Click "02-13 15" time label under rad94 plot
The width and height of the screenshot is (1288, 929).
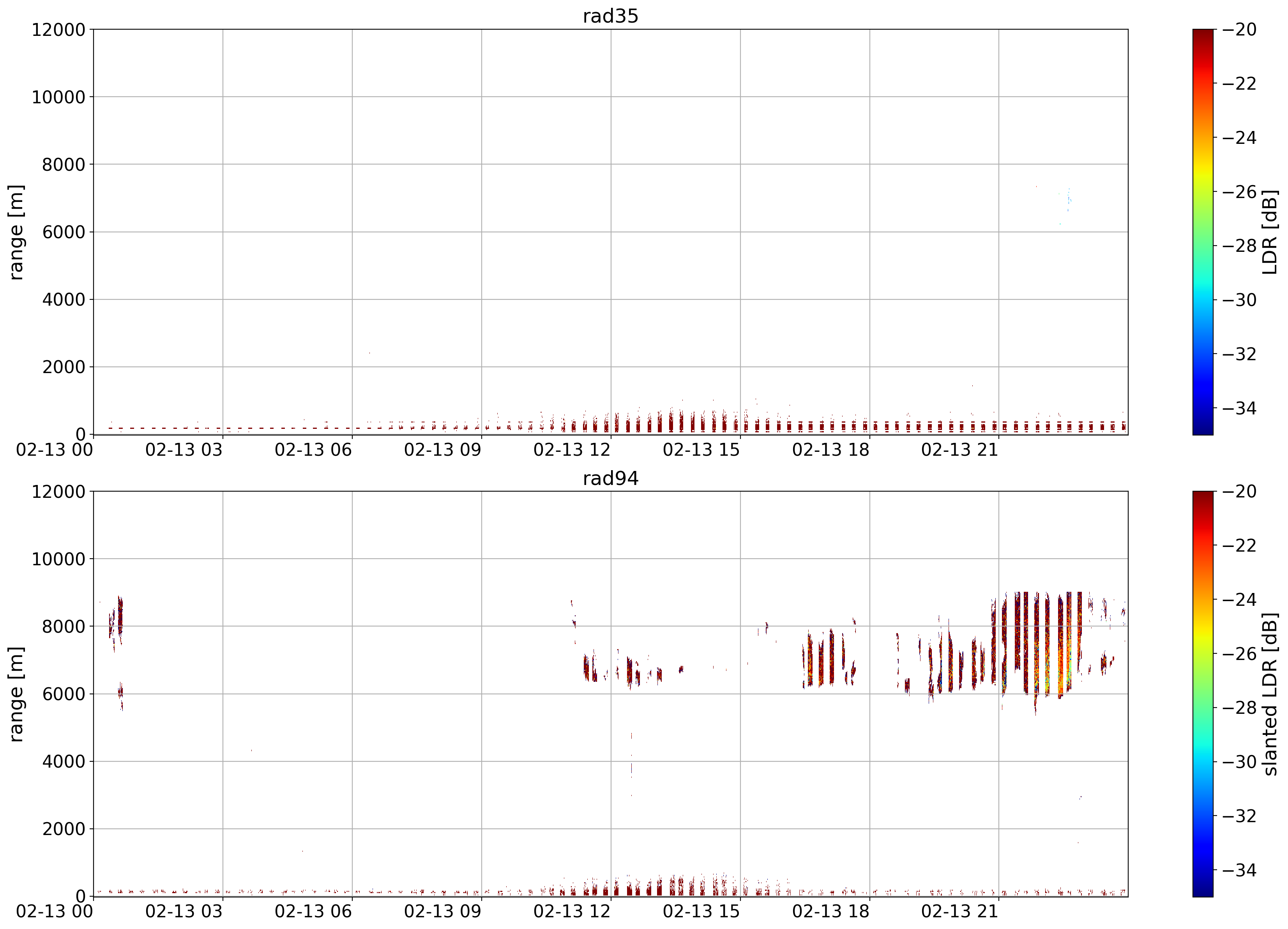pyautogui.click(x=702, y=912)
